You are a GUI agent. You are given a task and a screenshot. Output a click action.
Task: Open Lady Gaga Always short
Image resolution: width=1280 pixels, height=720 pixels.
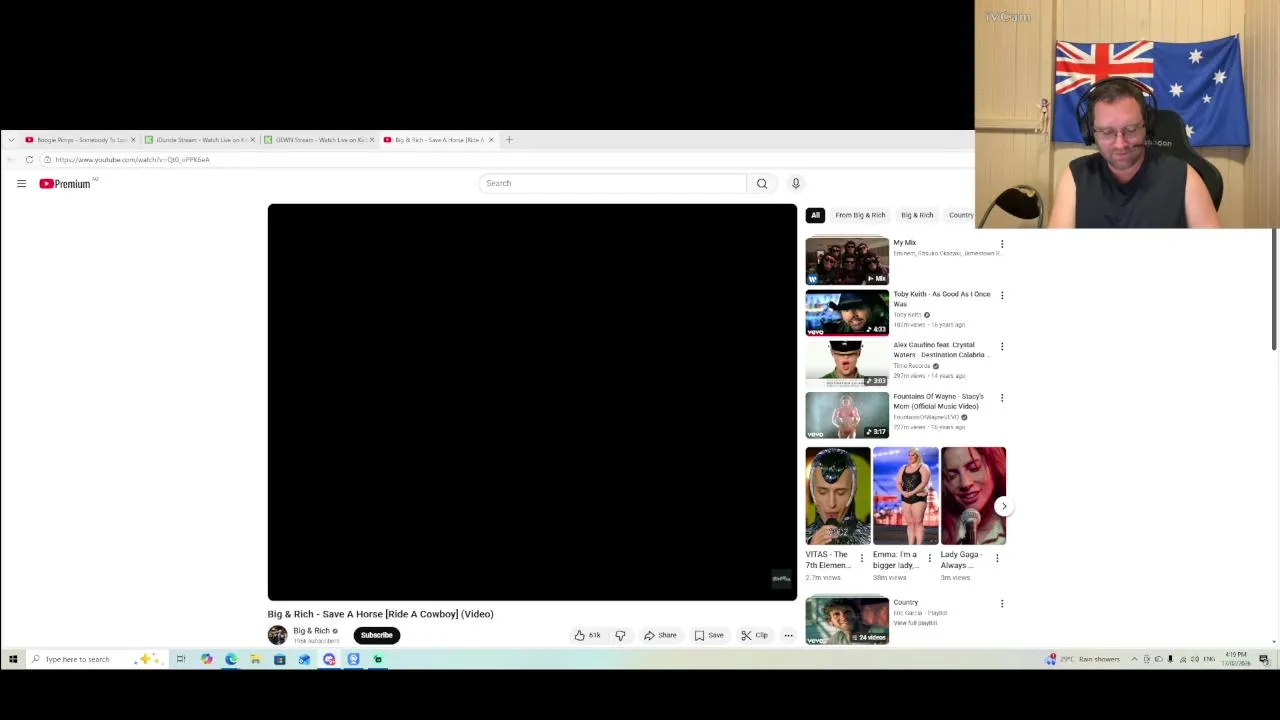(x=973, y=496)
